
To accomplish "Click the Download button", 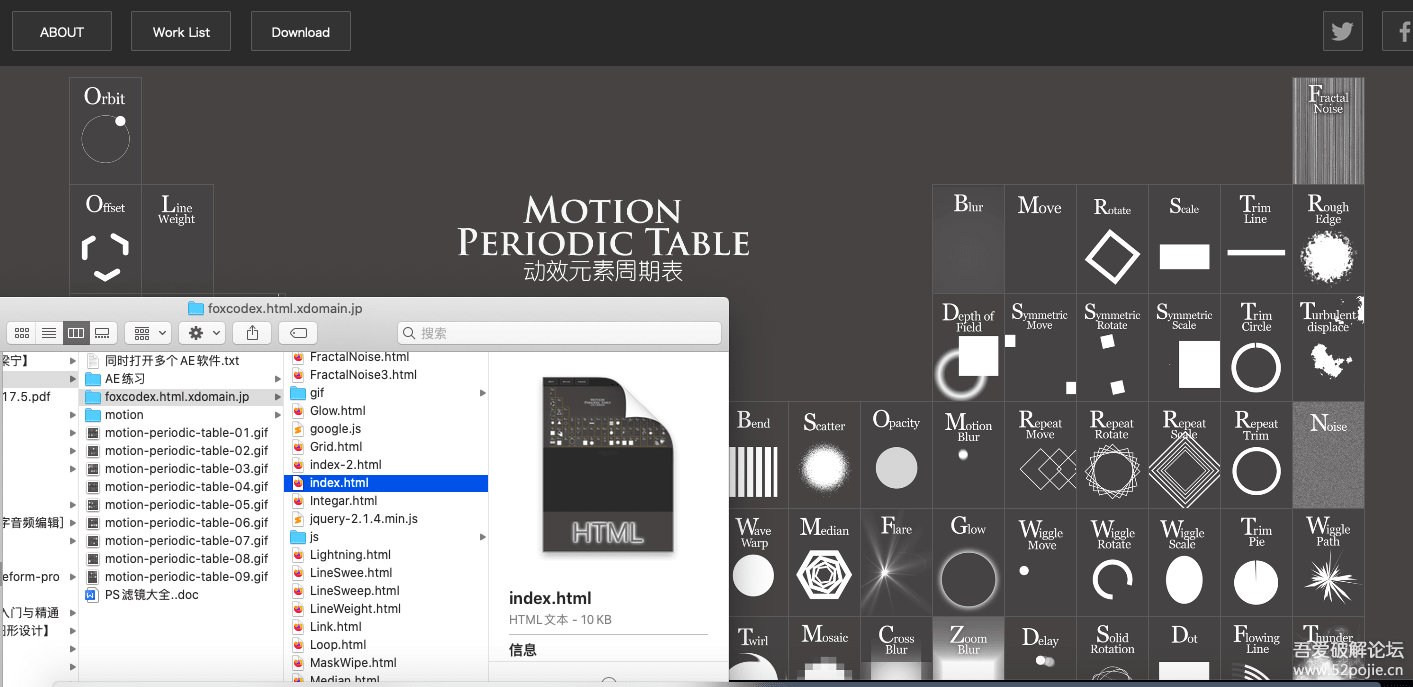I will click(300, 31).
